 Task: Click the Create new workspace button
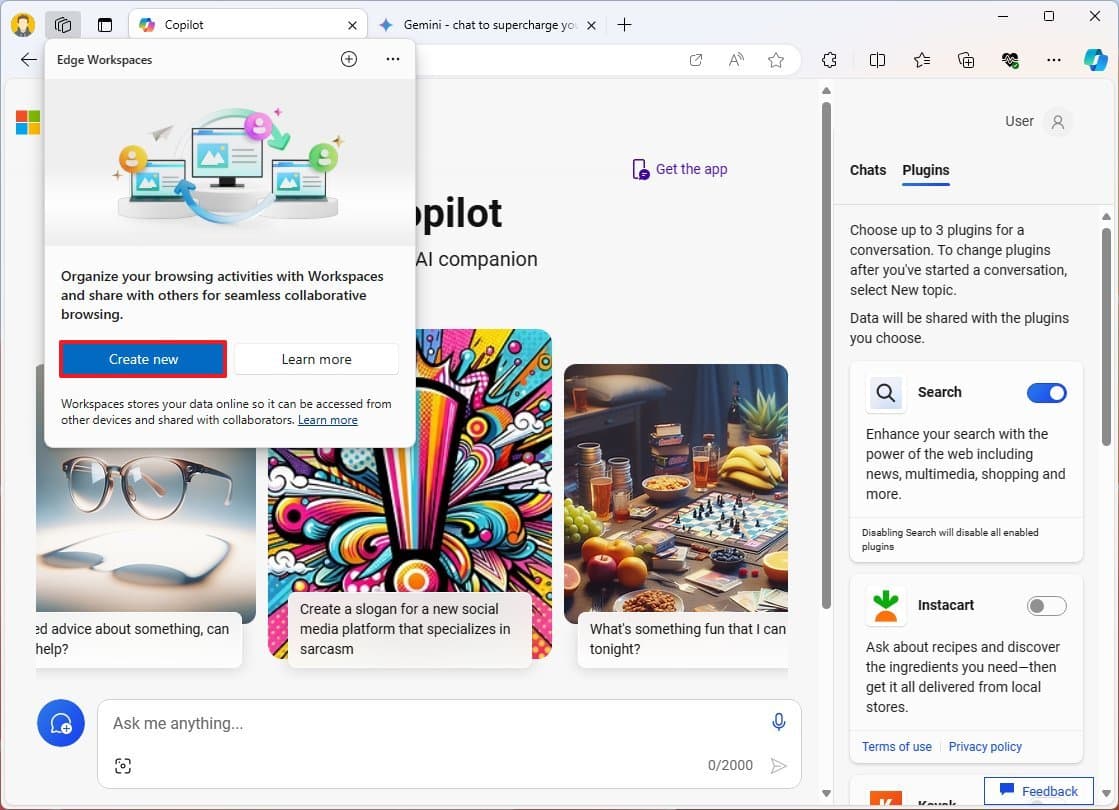pos(142,359)
